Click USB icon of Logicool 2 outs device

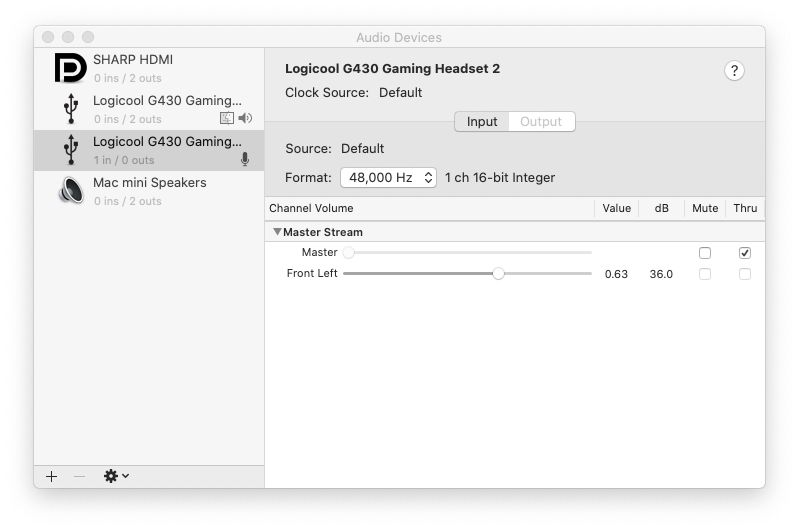pyautogui.click(x=71, y=109)
